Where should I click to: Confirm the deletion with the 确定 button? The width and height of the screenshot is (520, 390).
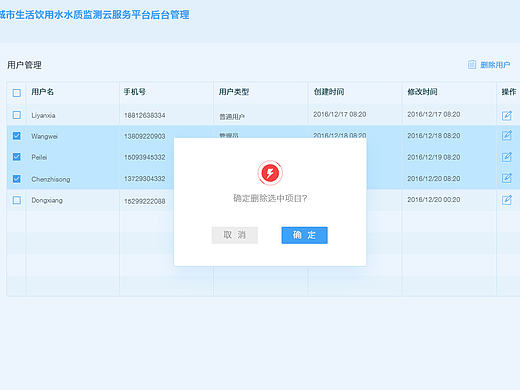(x=304, y=235)
